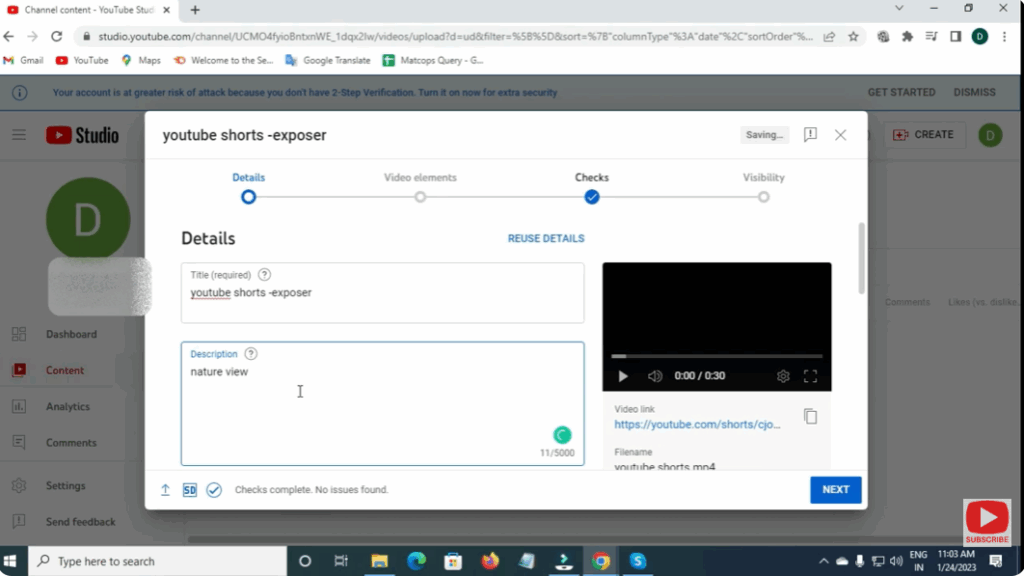Viewport: 1024px width, 576px height.
Task: Play the video preview
Action: [623, 376]
